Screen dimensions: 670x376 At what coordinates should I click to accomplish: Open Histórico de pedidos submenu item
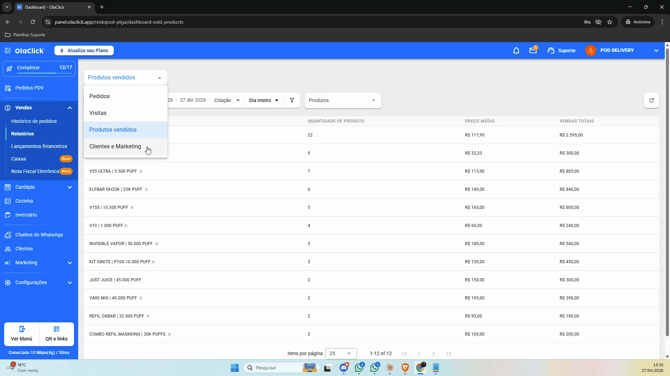(x=34, y=121)
